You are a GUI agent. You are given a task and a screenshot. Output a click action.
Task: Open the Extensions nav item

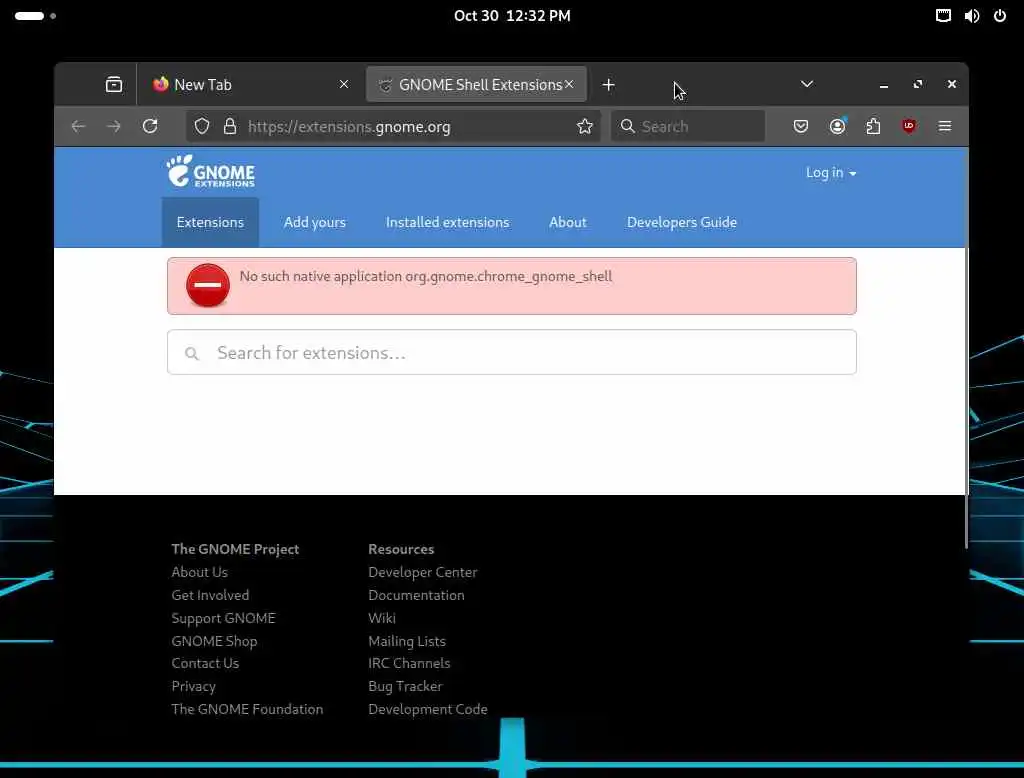(x=210, y=222)
